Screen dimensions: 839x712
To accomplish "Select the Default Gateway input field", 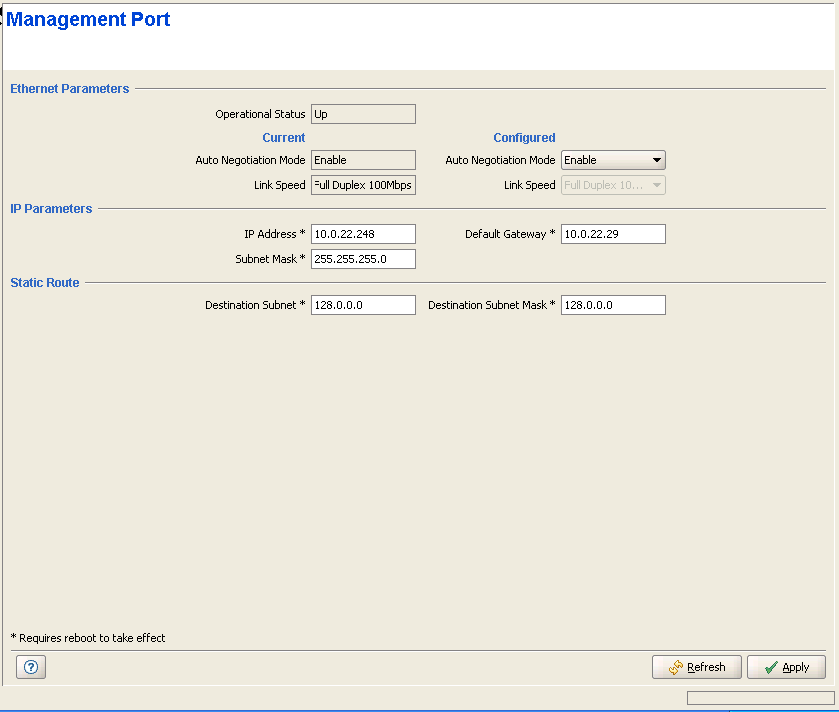I will point(613,234).
